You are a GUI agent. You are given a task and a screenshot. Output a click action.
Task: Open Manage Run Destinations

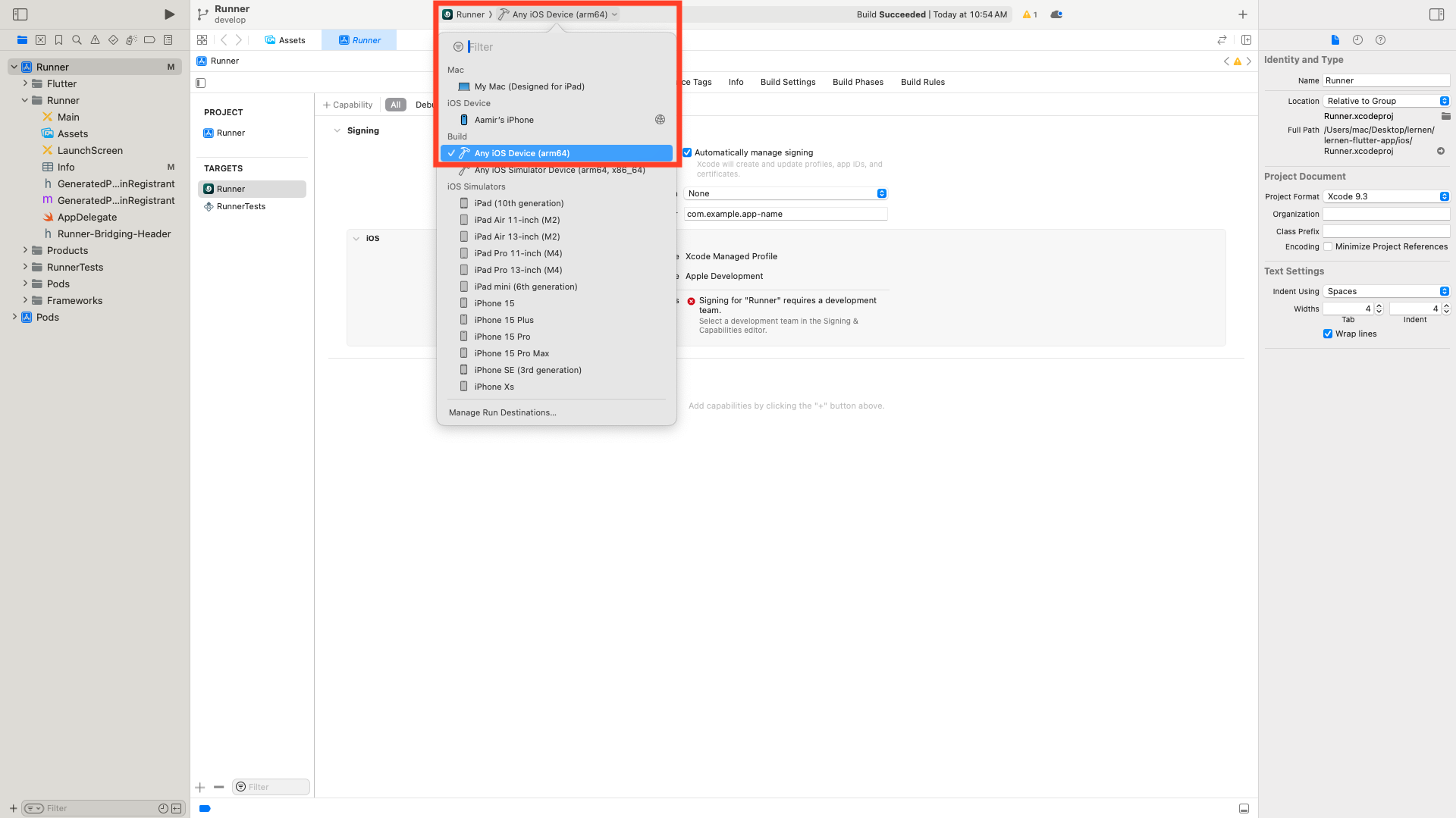(502, 412)
